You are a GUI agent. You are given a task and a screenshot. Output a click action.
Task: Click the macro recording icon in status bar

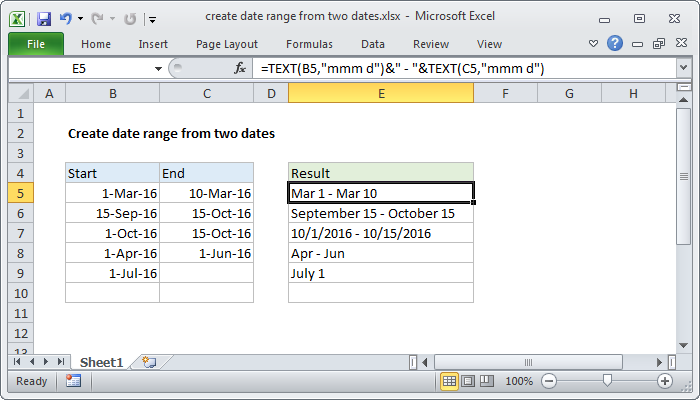point(73,381)
